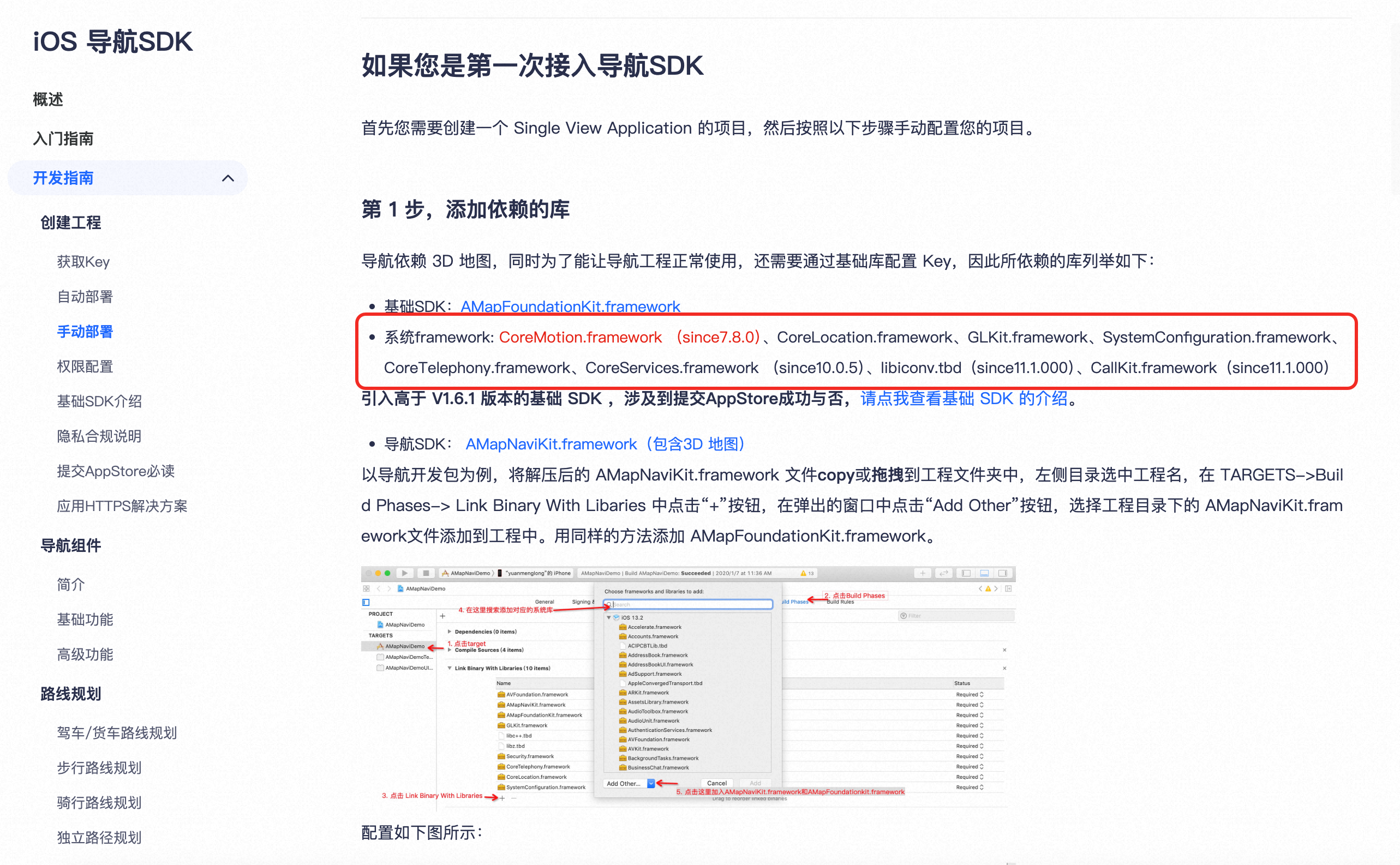This screenshot has width=1400, height=865.
Task: Open 应用HTTPS解决方案 page
Action: [122, 506]
